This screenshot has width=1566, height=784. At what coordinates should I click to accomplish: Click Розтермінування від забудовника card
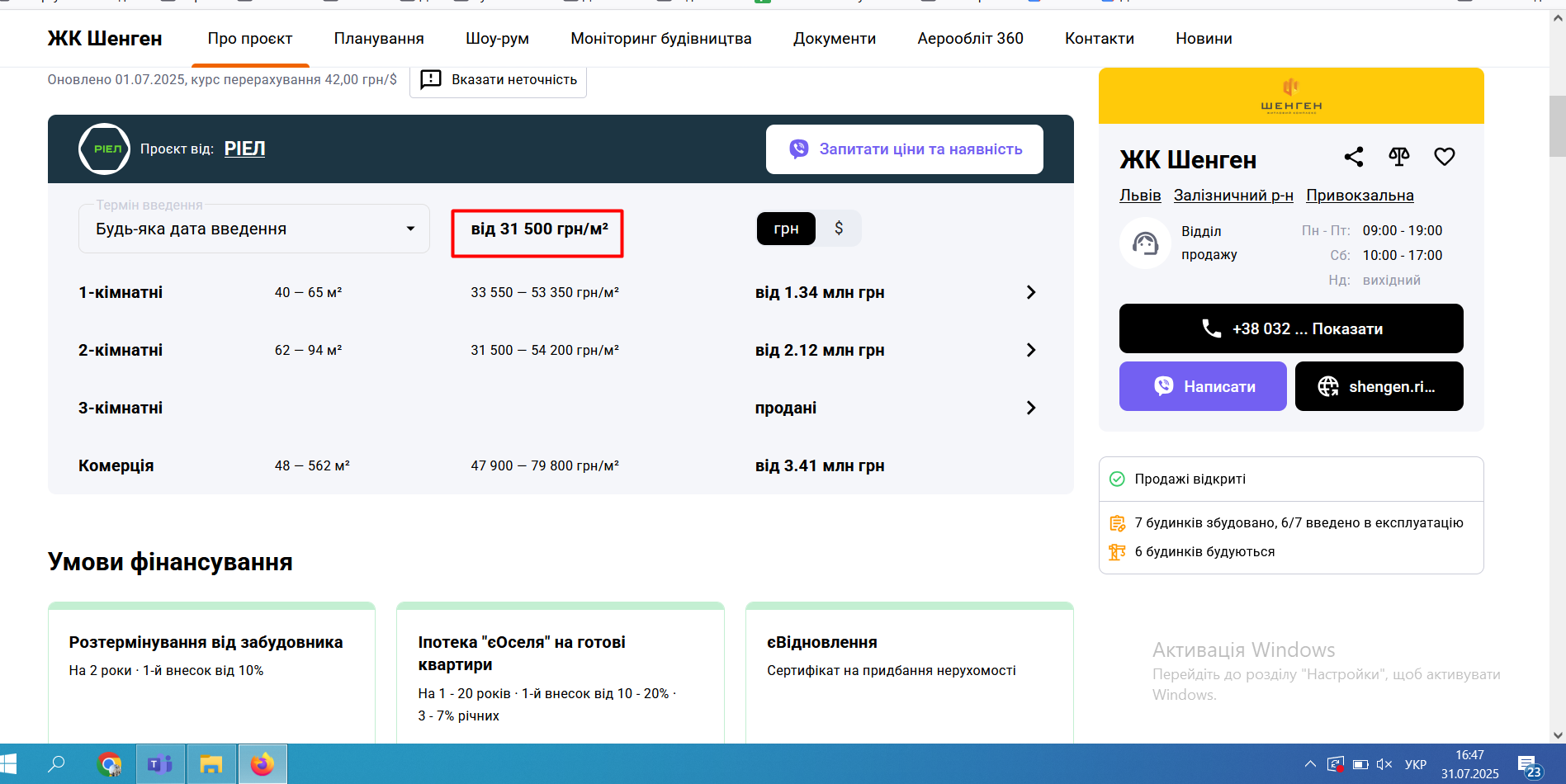pos(211,673)
